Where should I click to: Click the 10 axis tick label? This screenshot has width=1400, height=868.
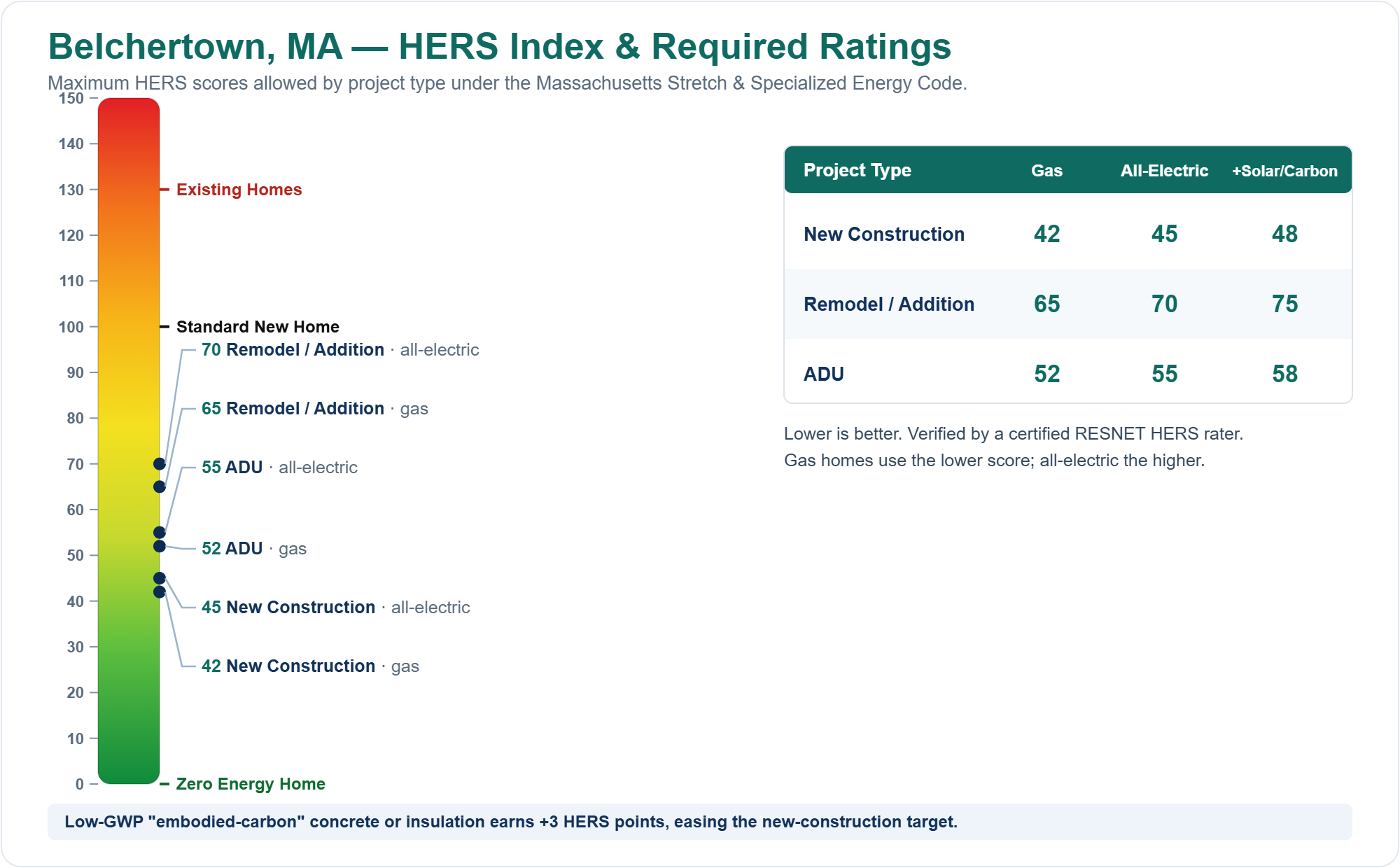(x=76, y=738)
